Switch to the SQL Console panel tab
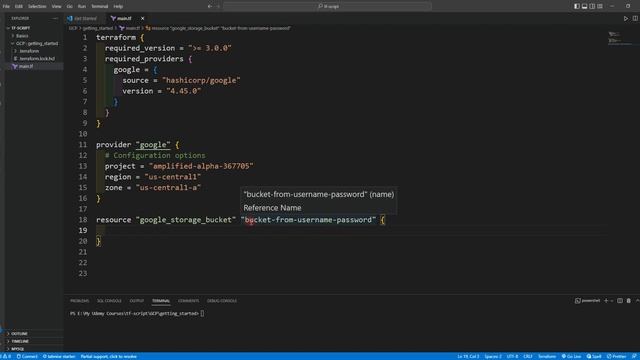 coord(109,301)
